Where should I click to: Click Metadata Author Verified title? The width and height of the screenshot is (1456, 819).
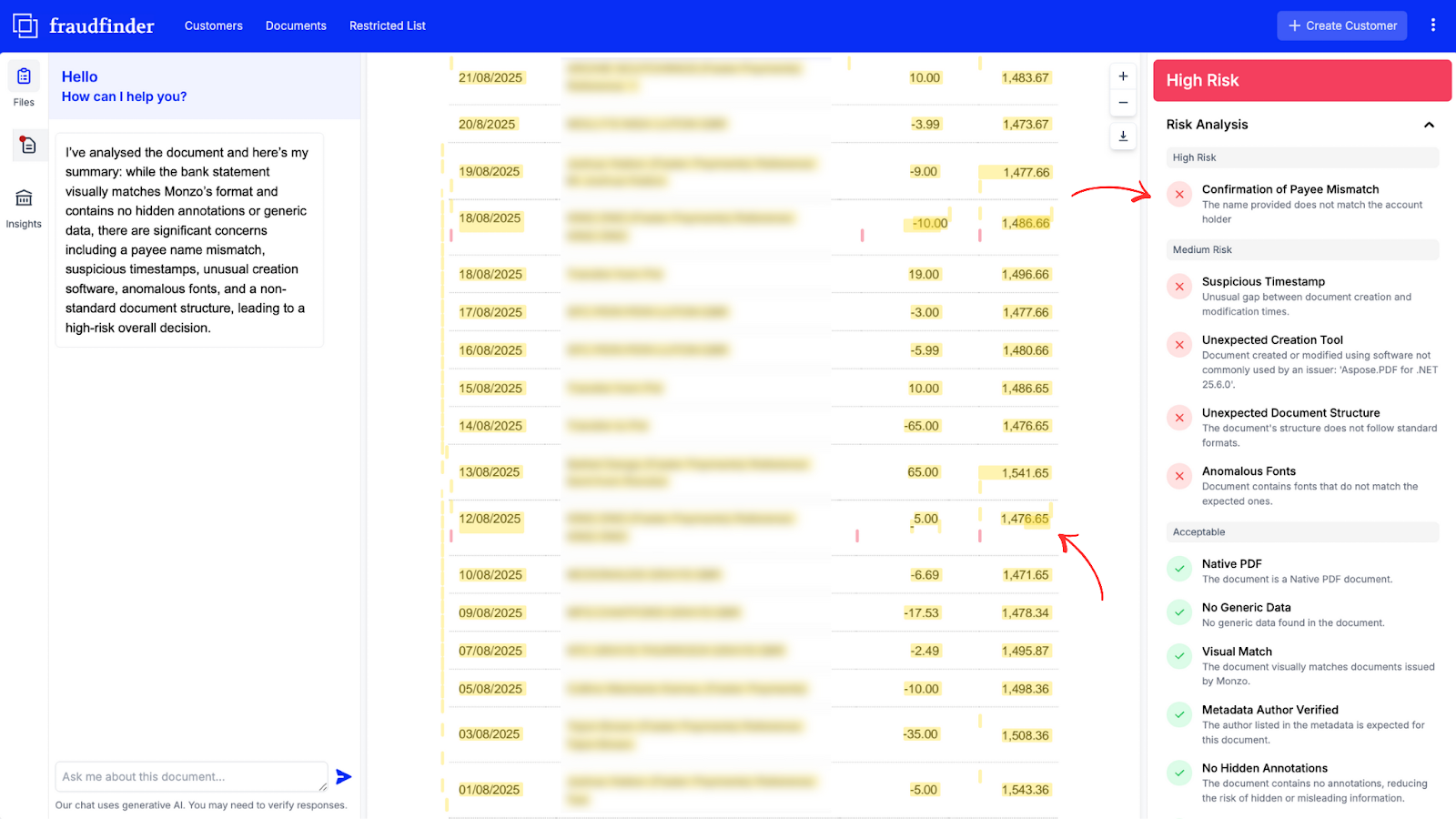[x=1269, y=710]
